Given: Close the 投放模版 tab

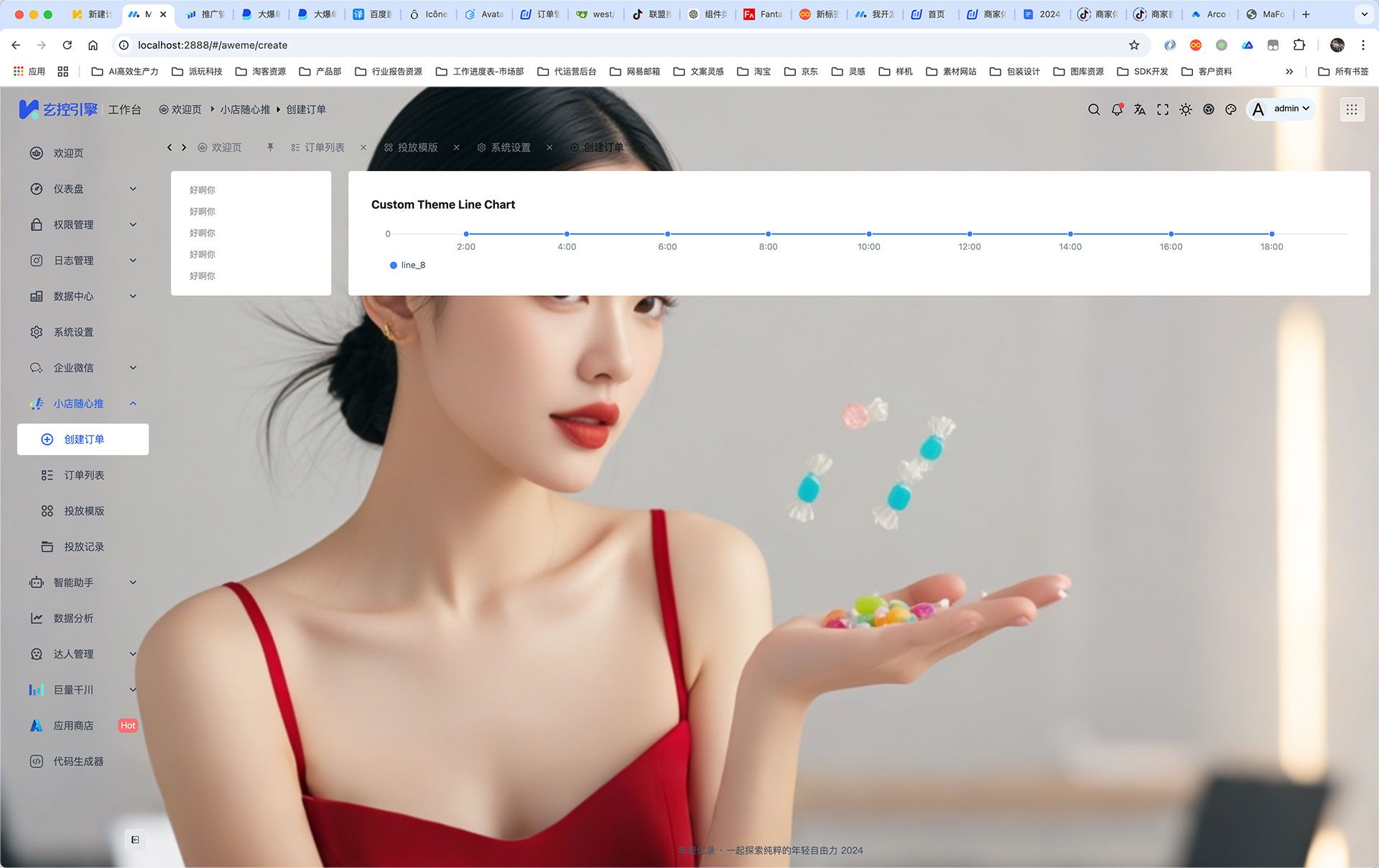Looking at the screenshot, I should coord(456,147).
